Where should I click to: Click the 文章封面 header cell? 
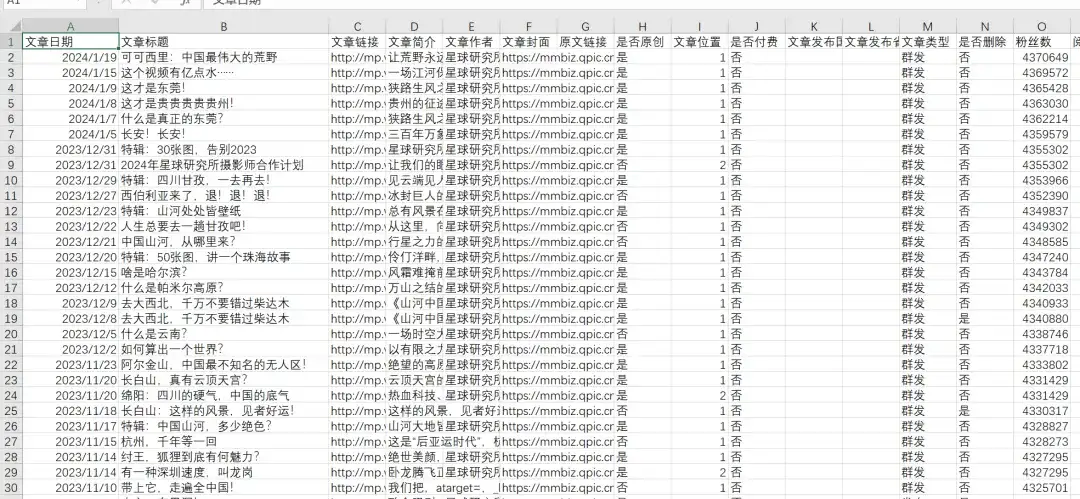(529, 42)
